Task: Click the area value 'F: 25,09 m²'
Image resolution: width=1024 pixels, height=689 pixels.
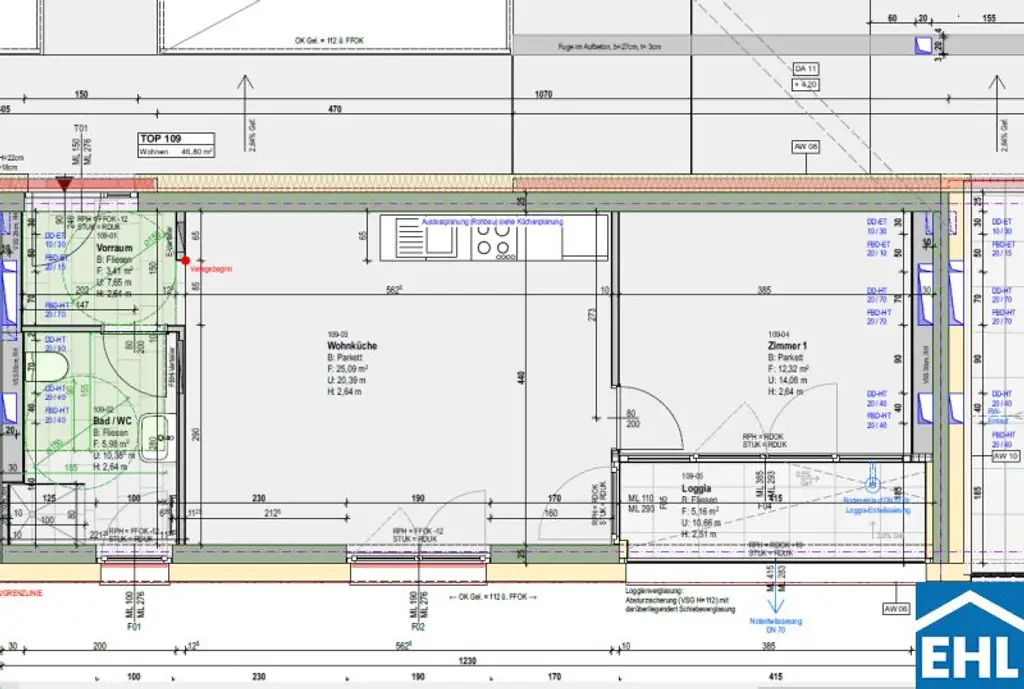Action: tap(347, 369)
